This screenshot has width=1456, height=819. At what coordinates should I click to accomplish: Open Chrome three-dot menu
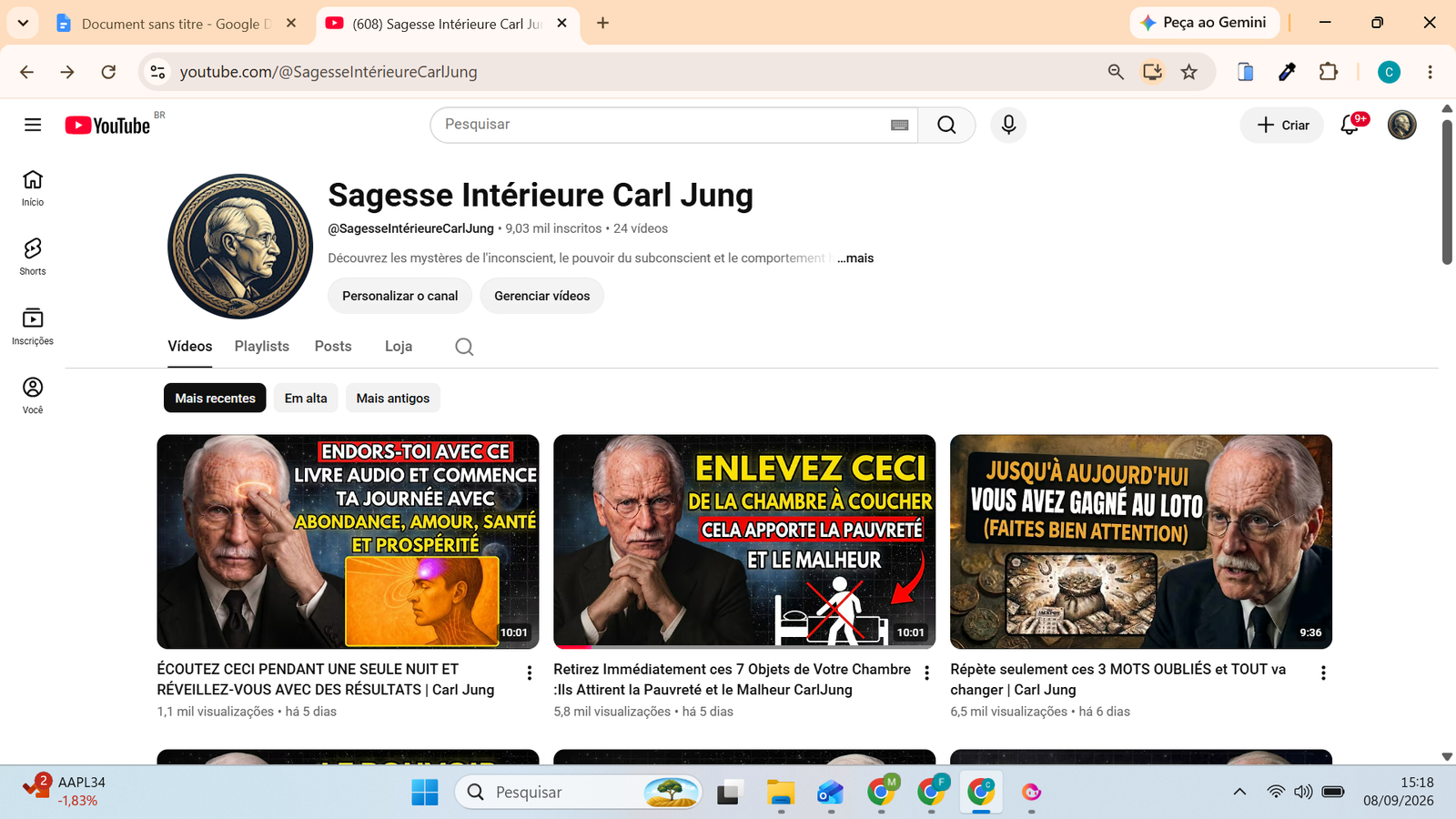coord(1430,72)
